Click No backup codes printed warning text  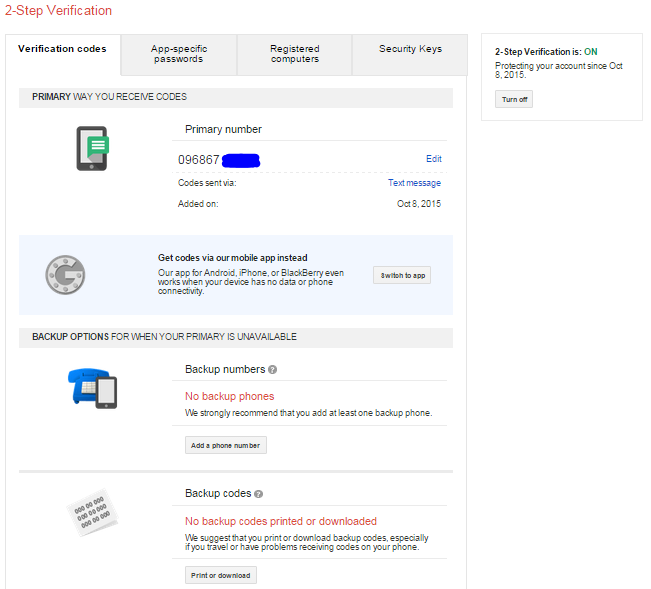pos(281,521)
